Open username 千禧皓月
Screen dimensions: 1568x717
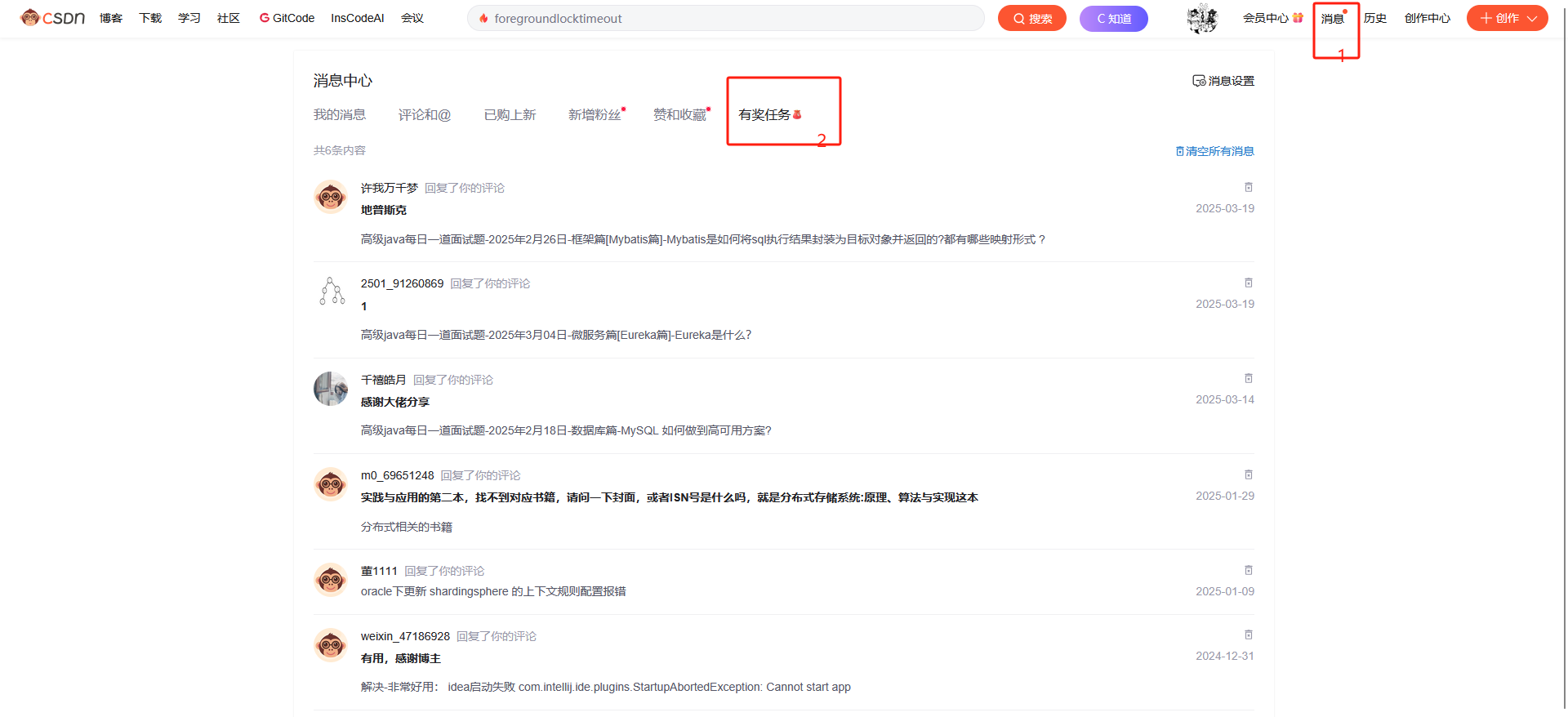click(384, 380)
